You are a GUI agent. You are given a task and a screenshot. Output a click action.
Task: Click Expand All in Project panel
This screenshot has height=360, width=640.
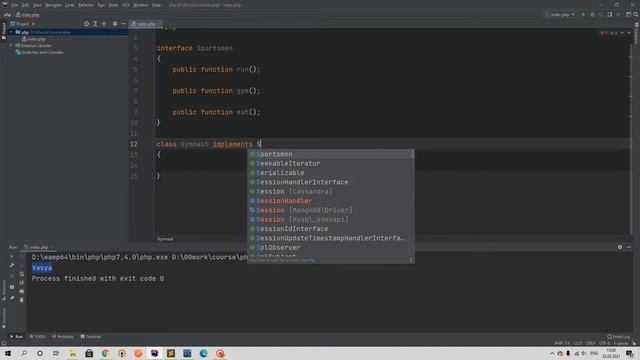pyautogui.click(x=95, y=24)
